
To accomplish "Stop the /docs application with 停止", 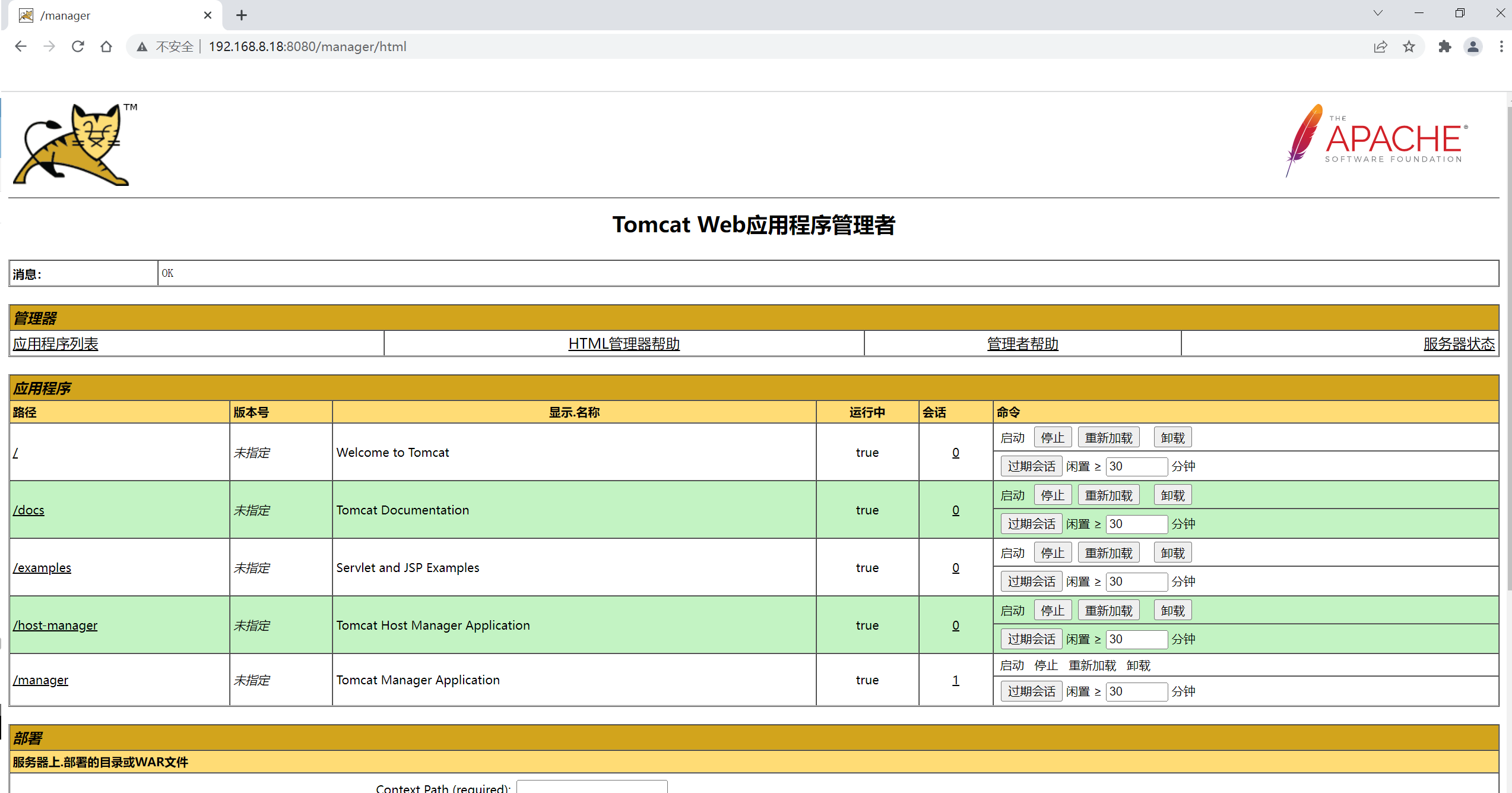I will click(x=1053, y=495).
